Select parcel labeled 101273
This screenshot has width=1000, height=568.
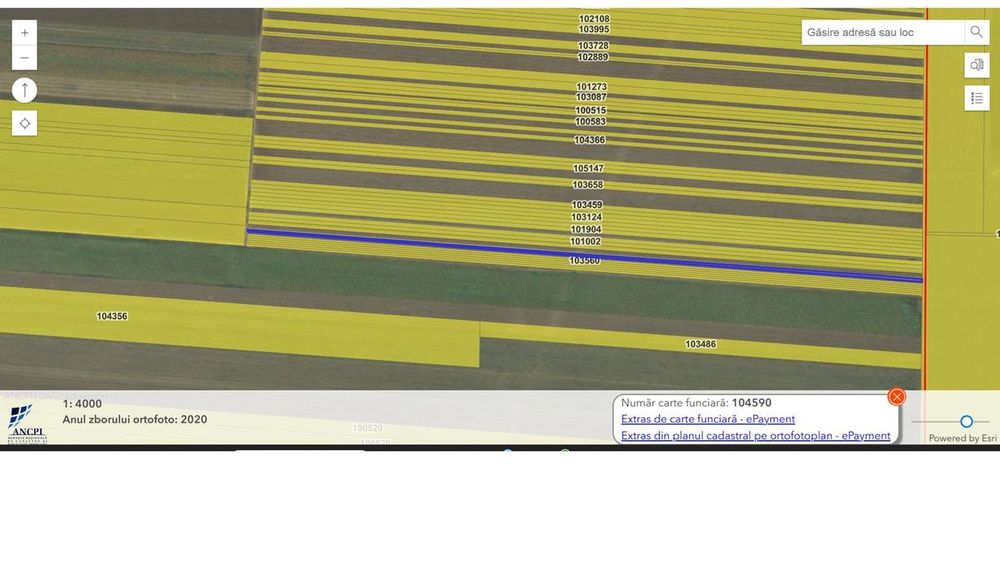click(x=591, y=87)
